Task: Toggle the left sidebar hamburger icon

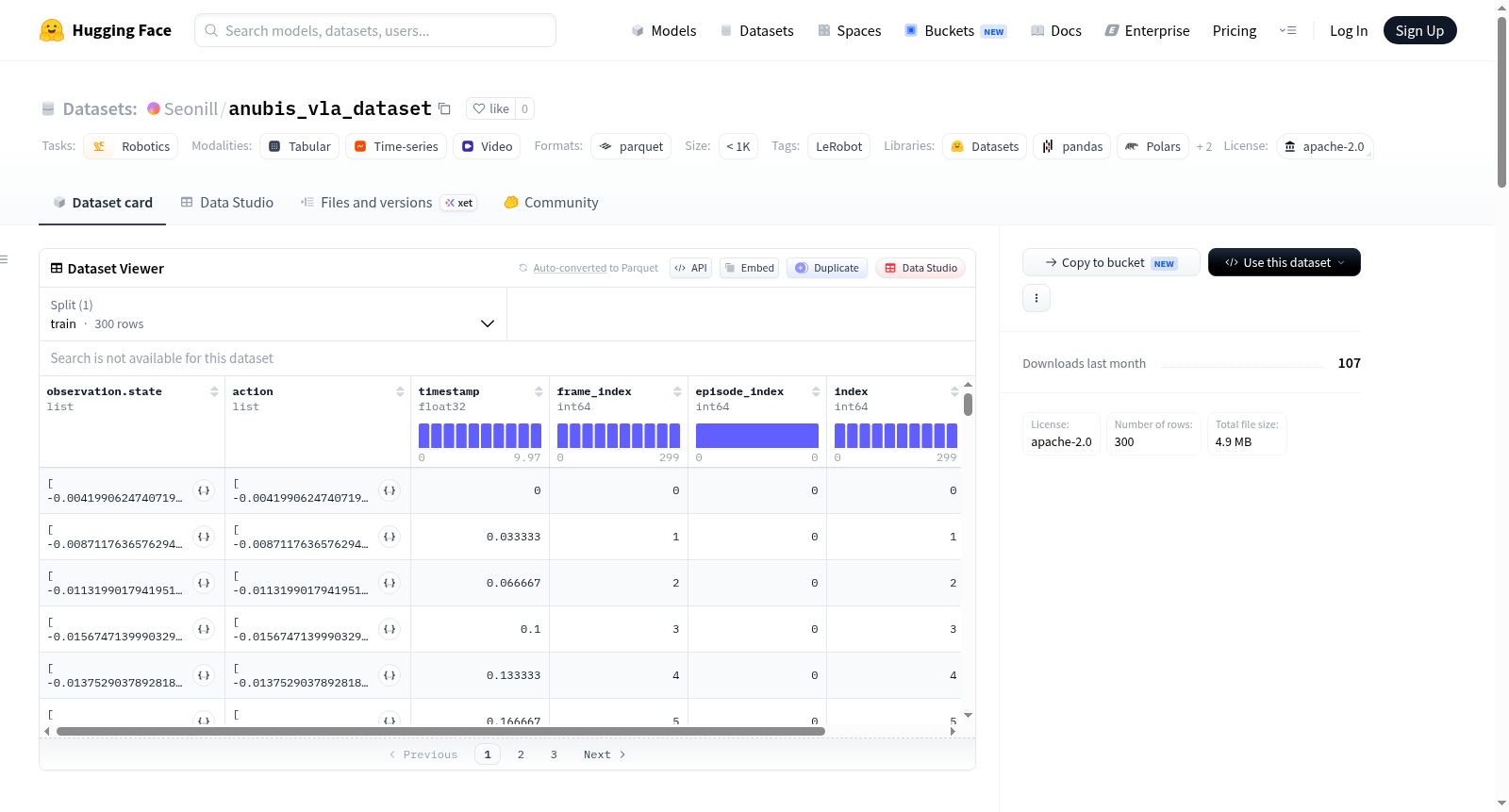Action: point(4,259)
